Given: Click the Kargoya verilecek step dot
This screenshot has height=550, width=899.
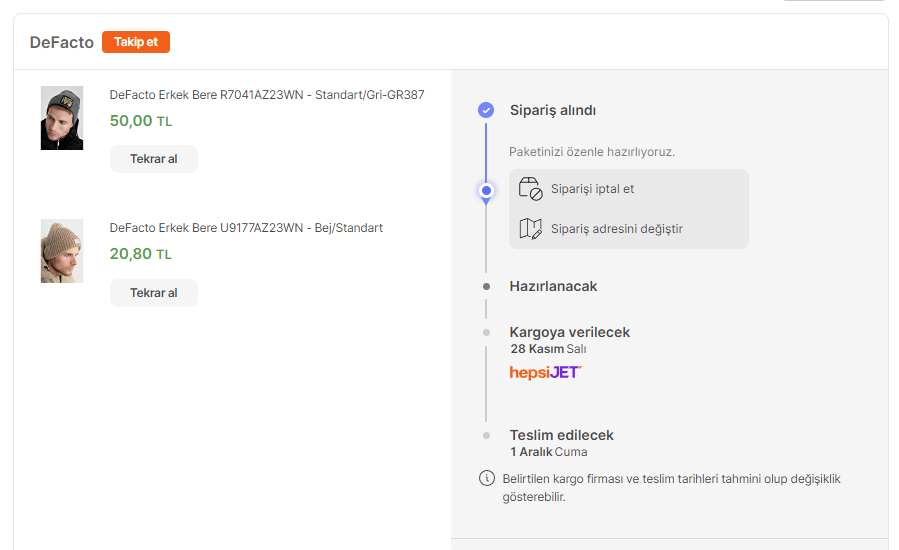Looking at the screenshot, I should coord(486,332).
